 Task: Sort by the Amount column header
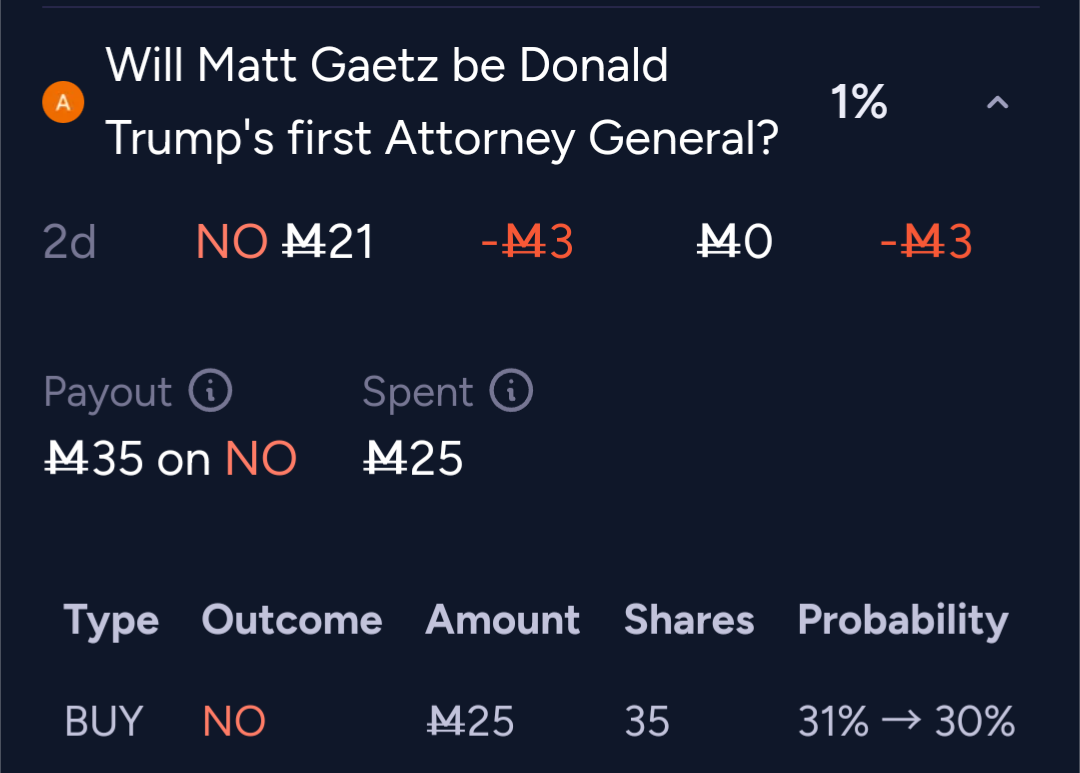tap(503, 619)
